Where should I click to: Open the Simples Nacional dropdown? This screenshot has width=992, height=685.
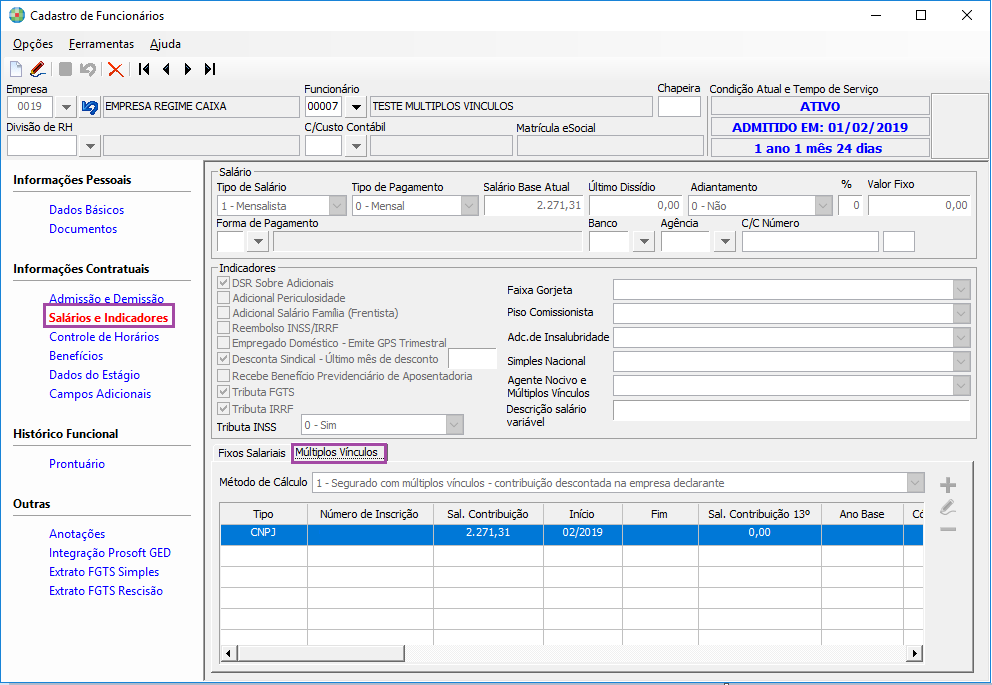961,361
